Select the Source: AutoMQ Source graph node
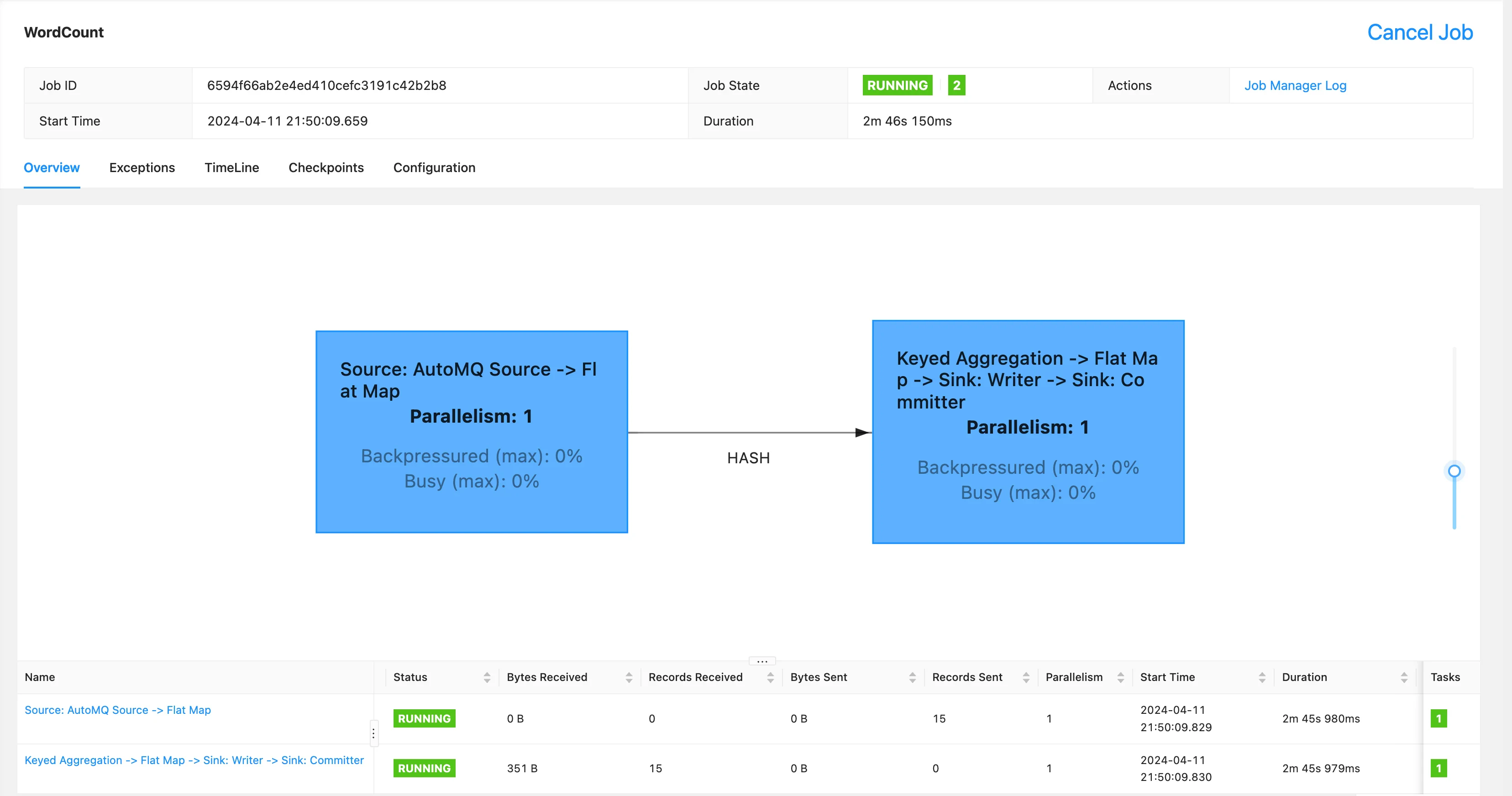 471,431
